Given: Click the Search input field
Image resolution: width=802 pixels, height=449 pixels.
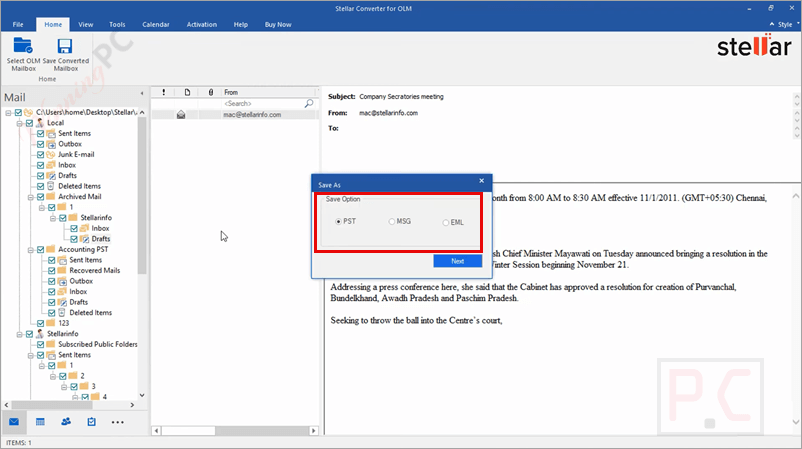Looking at the screenshot, I should pos(263,103).
